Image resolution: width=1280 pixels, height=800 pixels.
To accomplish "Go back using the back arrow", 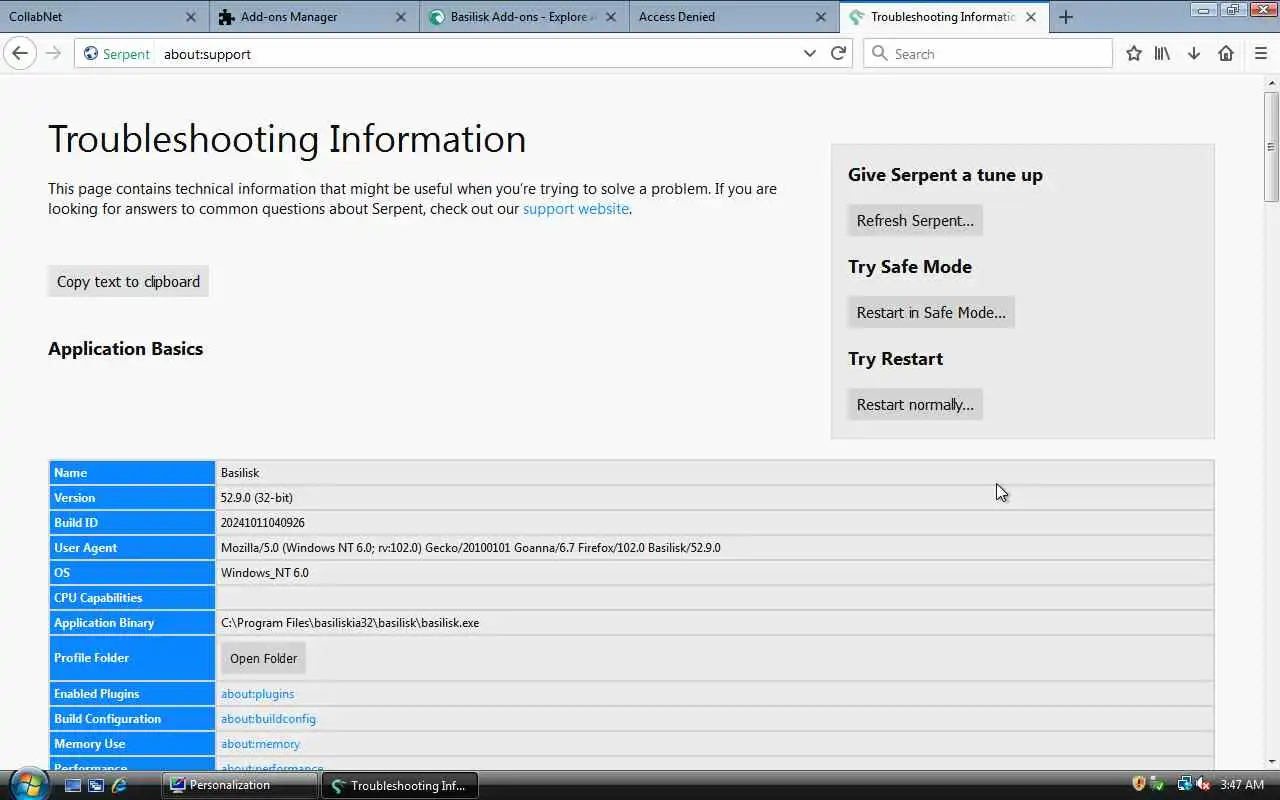I will click(x=20, y=53).
